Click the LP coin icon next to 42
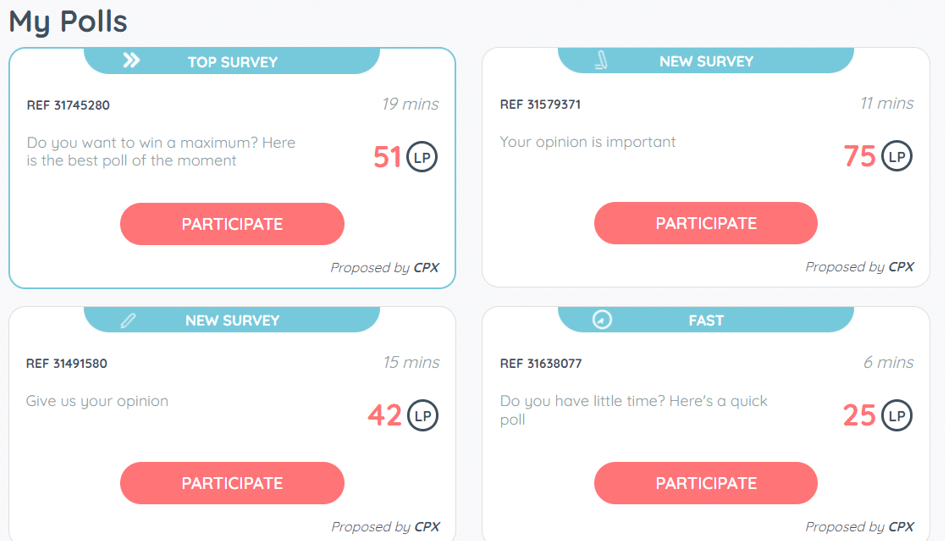 422,416
